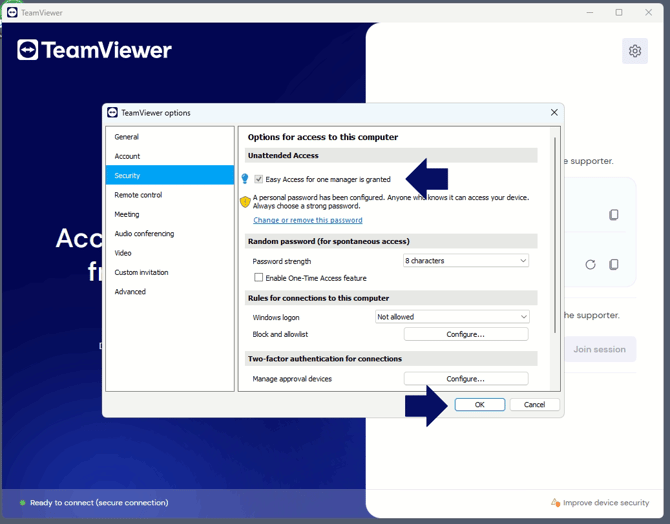Configure Block and allowlist
Screen dimensions: 670x524
pos(466,334)
